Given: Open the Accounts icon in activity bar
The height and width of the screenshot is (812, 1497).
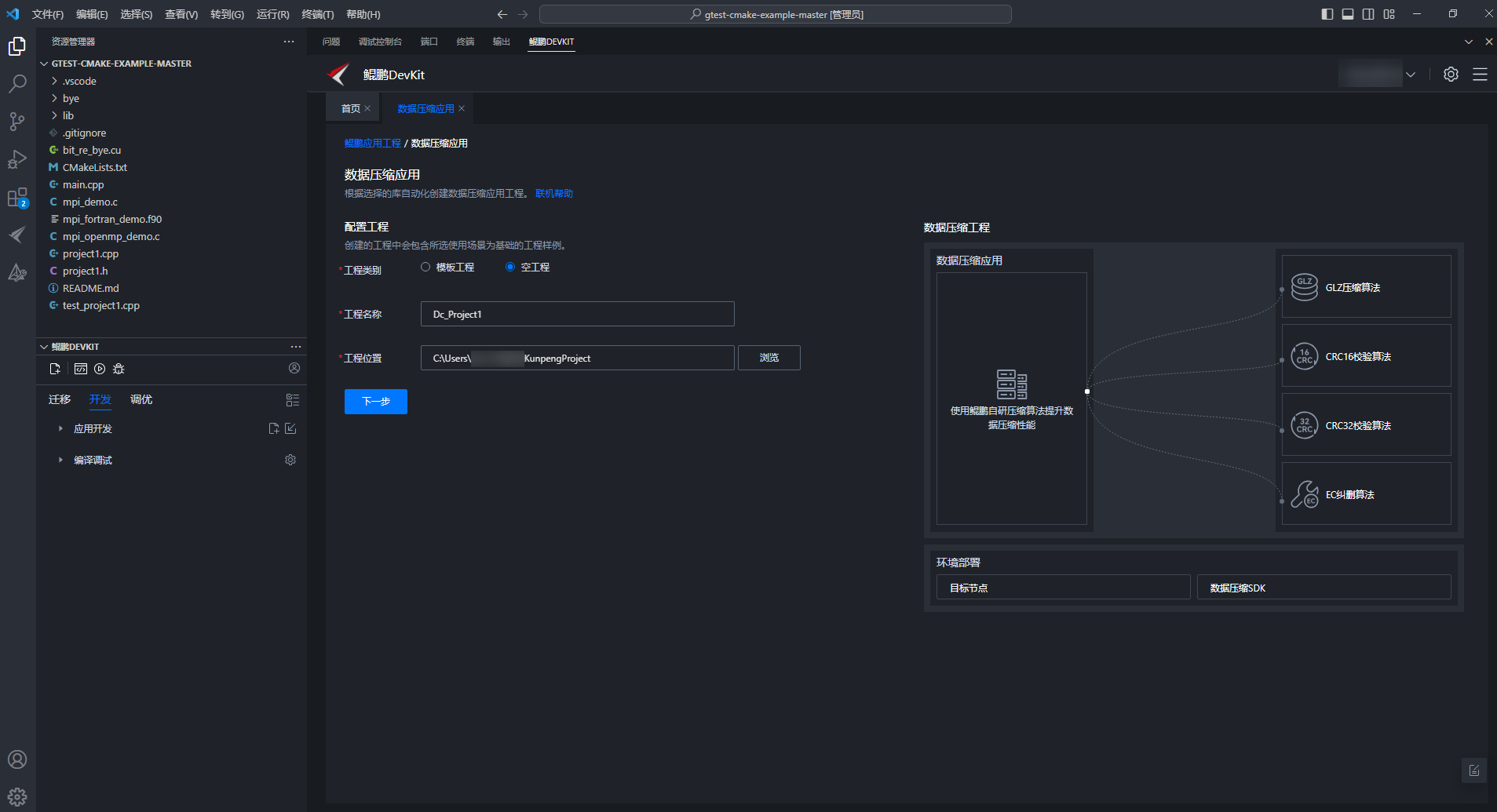Looking at the screenshot, I should click(17, 759).
